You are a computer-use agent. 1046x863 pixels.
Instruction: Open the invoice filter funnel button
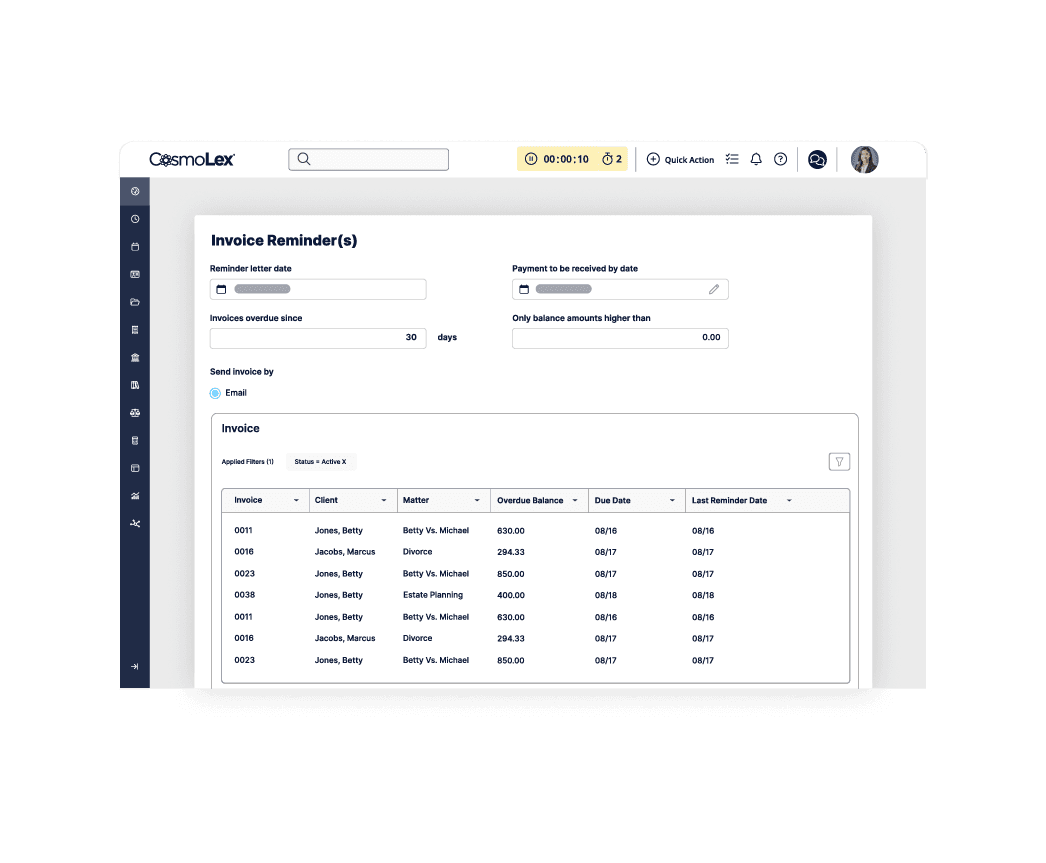pyautogui.click(x=839, y=462)
